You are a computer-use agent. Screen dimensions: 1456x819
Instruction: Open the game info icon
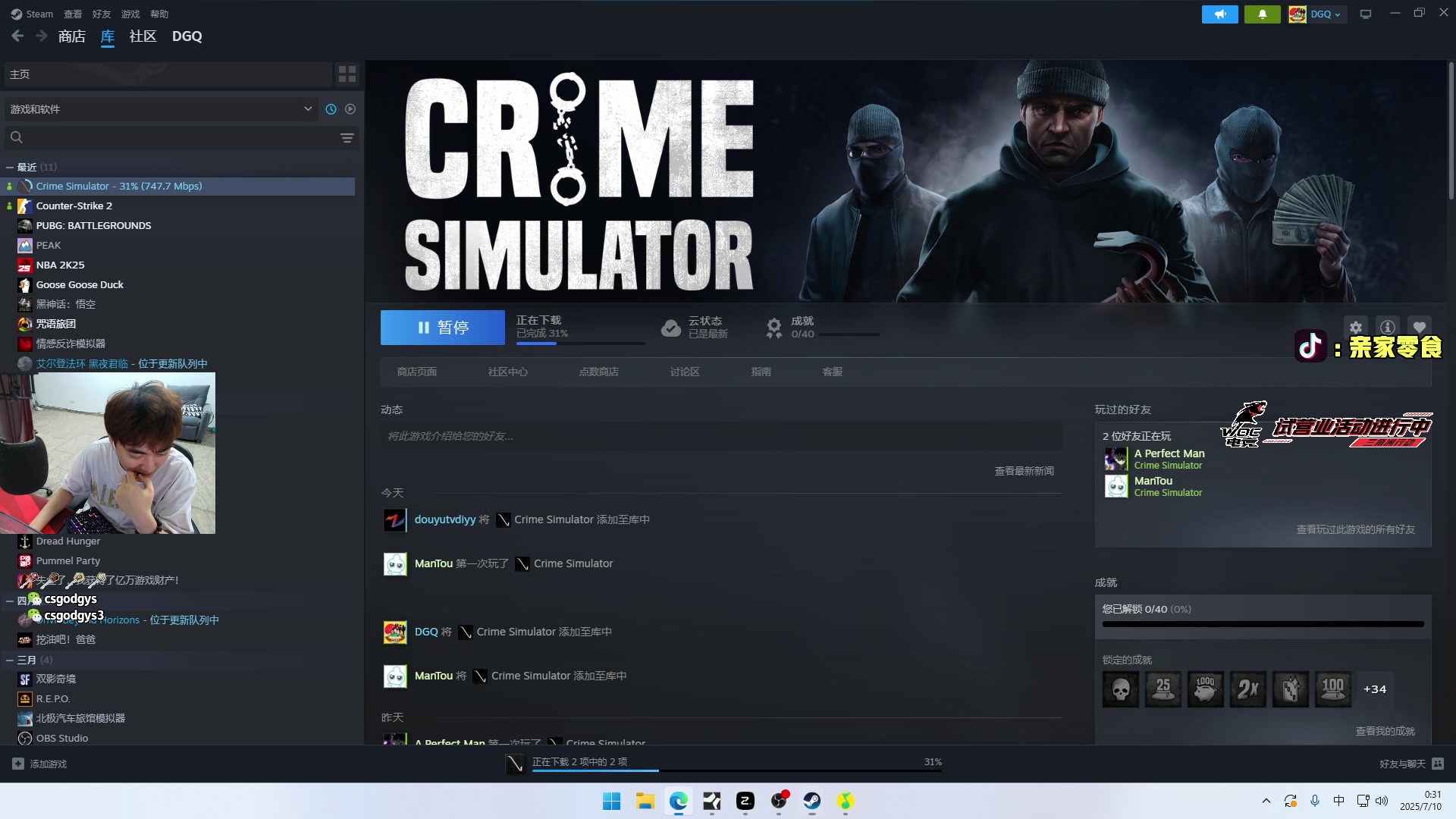(x=1388, y=328)
